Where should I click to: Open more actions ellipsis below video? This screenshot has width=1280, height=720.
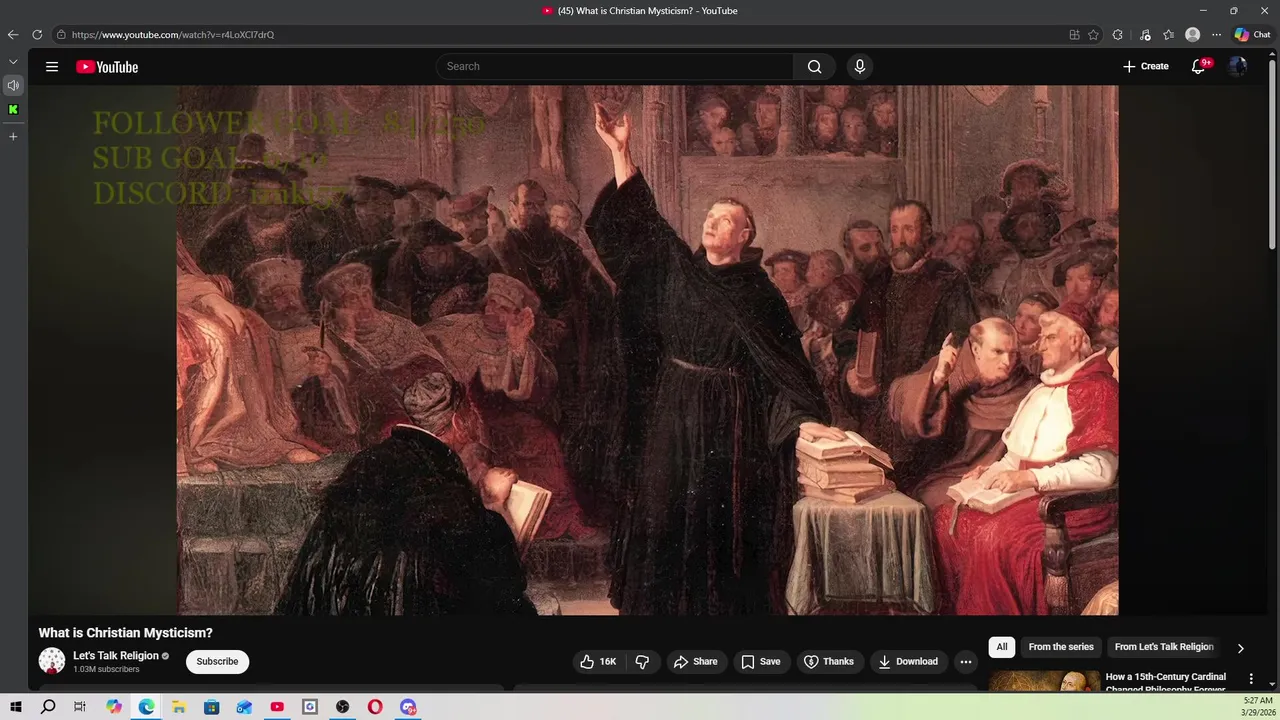(x=966, y=662)
